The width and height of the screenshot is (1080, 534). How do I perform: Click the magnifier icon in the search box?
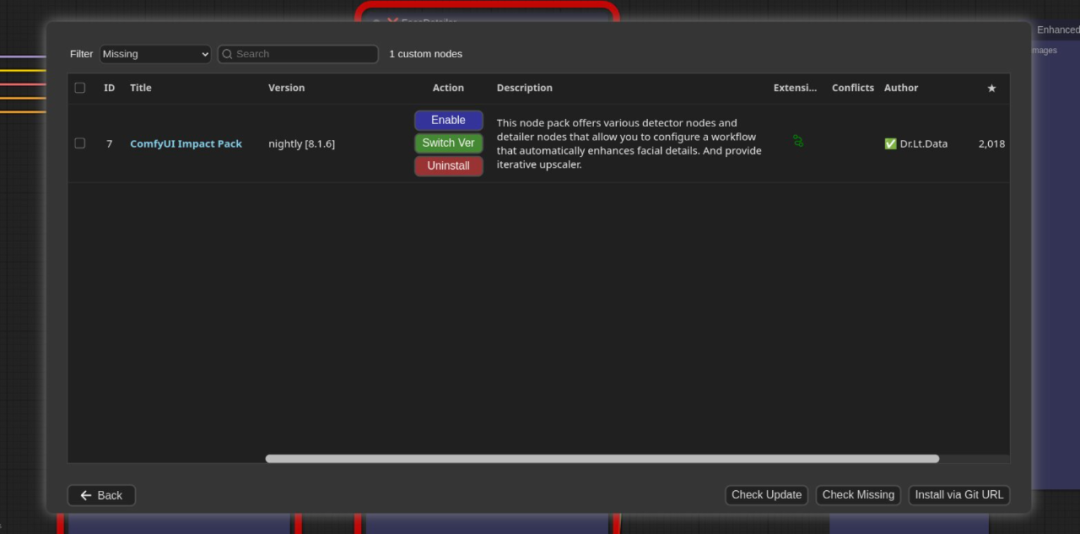click(227, 54)
